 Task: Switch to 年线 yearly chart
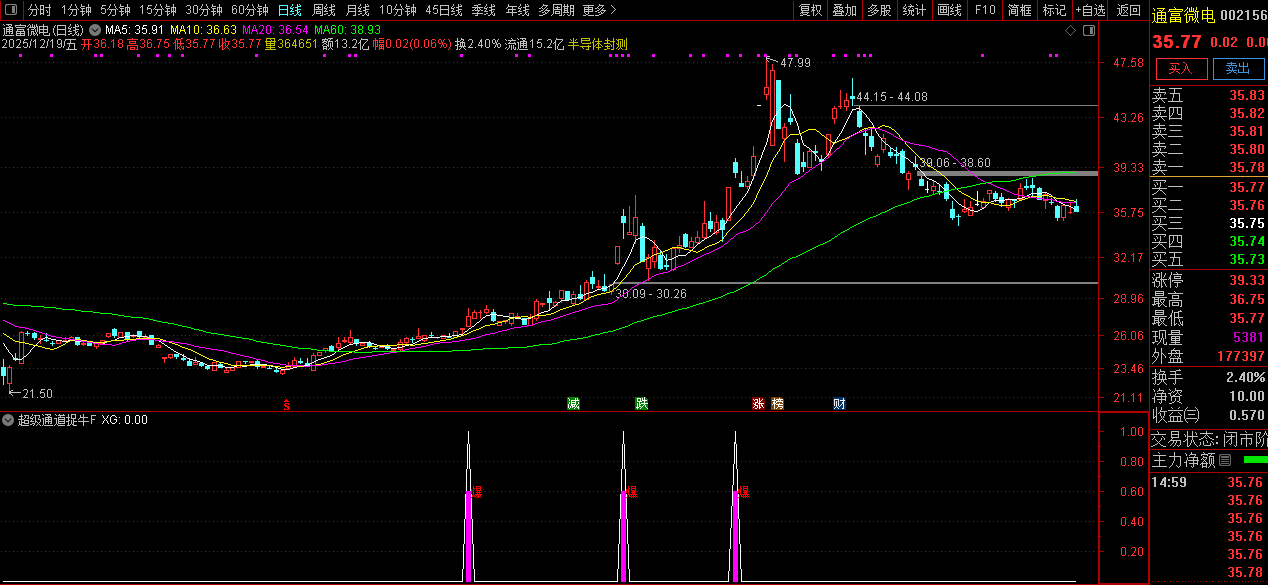click(517, 10)
